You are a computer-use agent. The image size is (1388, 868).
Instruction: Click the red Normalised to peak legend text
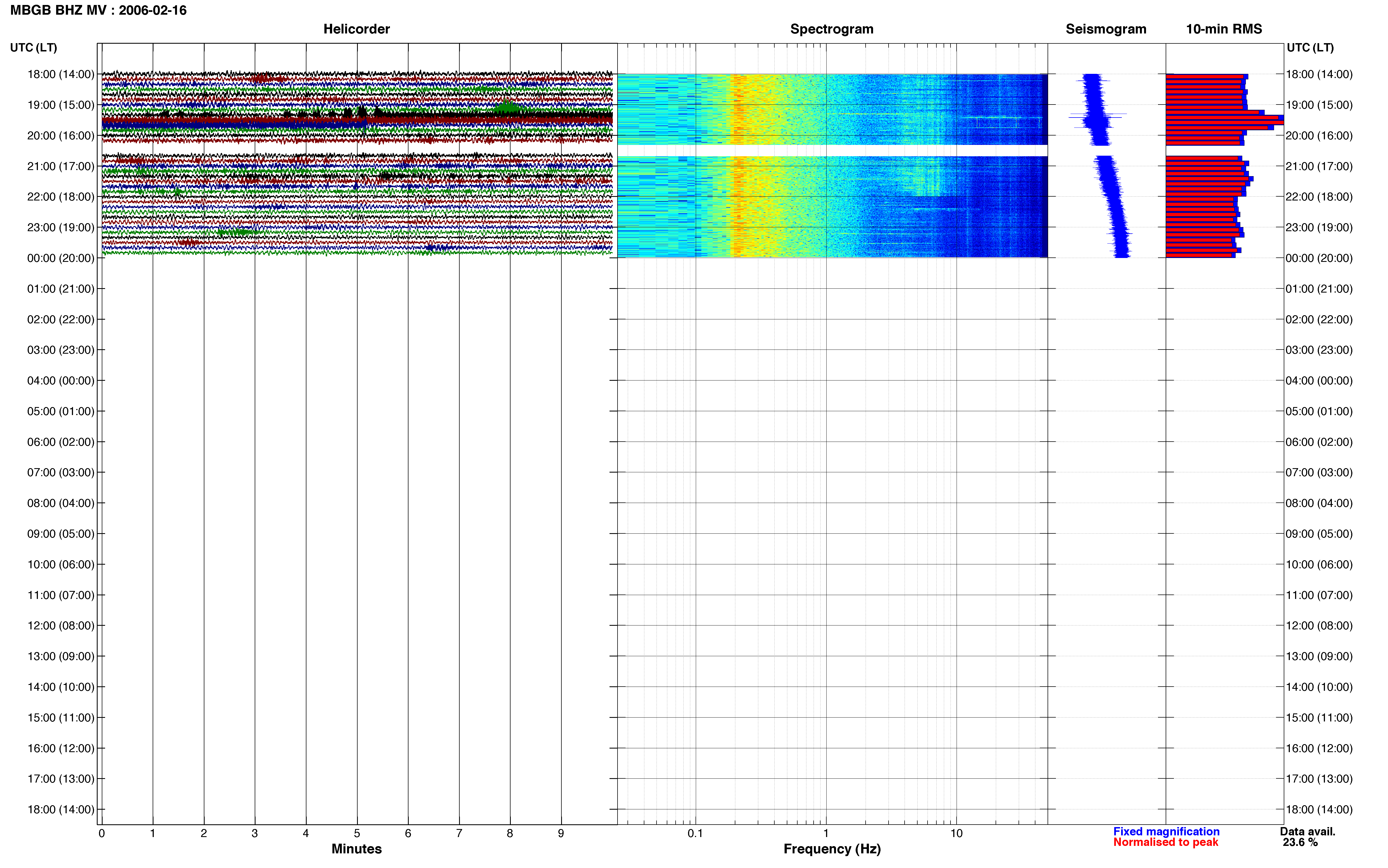tap(1165, 843)
